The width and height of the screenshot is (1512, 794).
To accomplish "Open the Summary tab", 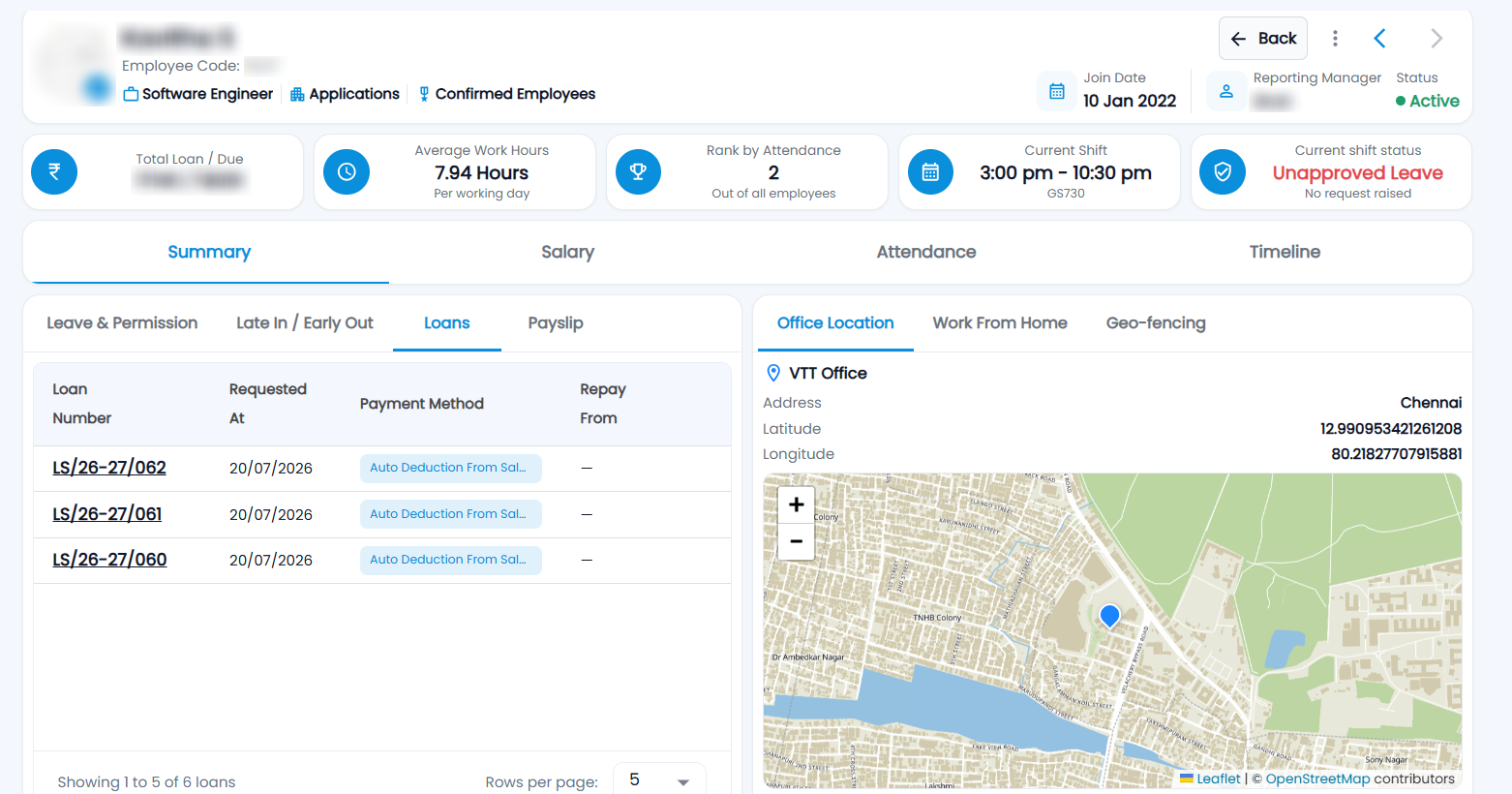I will [209, 252].
